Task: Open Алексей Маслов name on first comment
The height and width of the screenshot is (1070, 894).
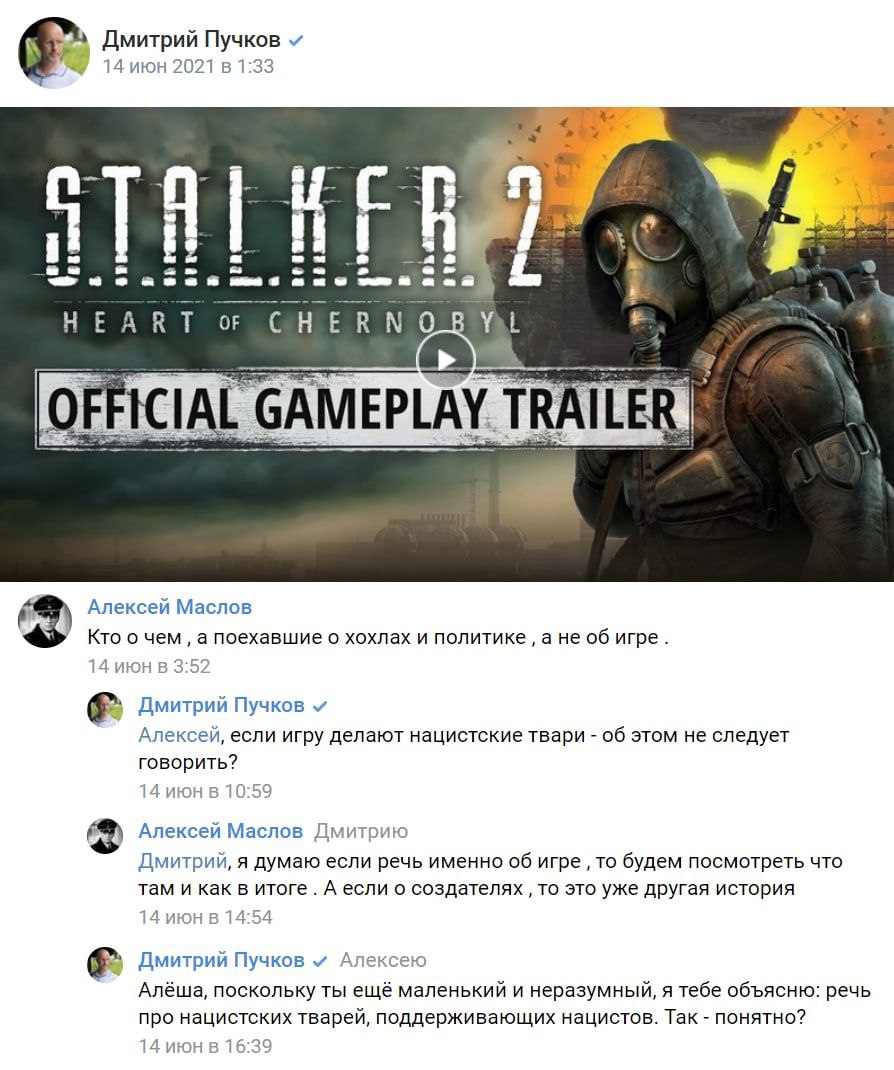Action: pyautogui.click(x=170, y=607)
